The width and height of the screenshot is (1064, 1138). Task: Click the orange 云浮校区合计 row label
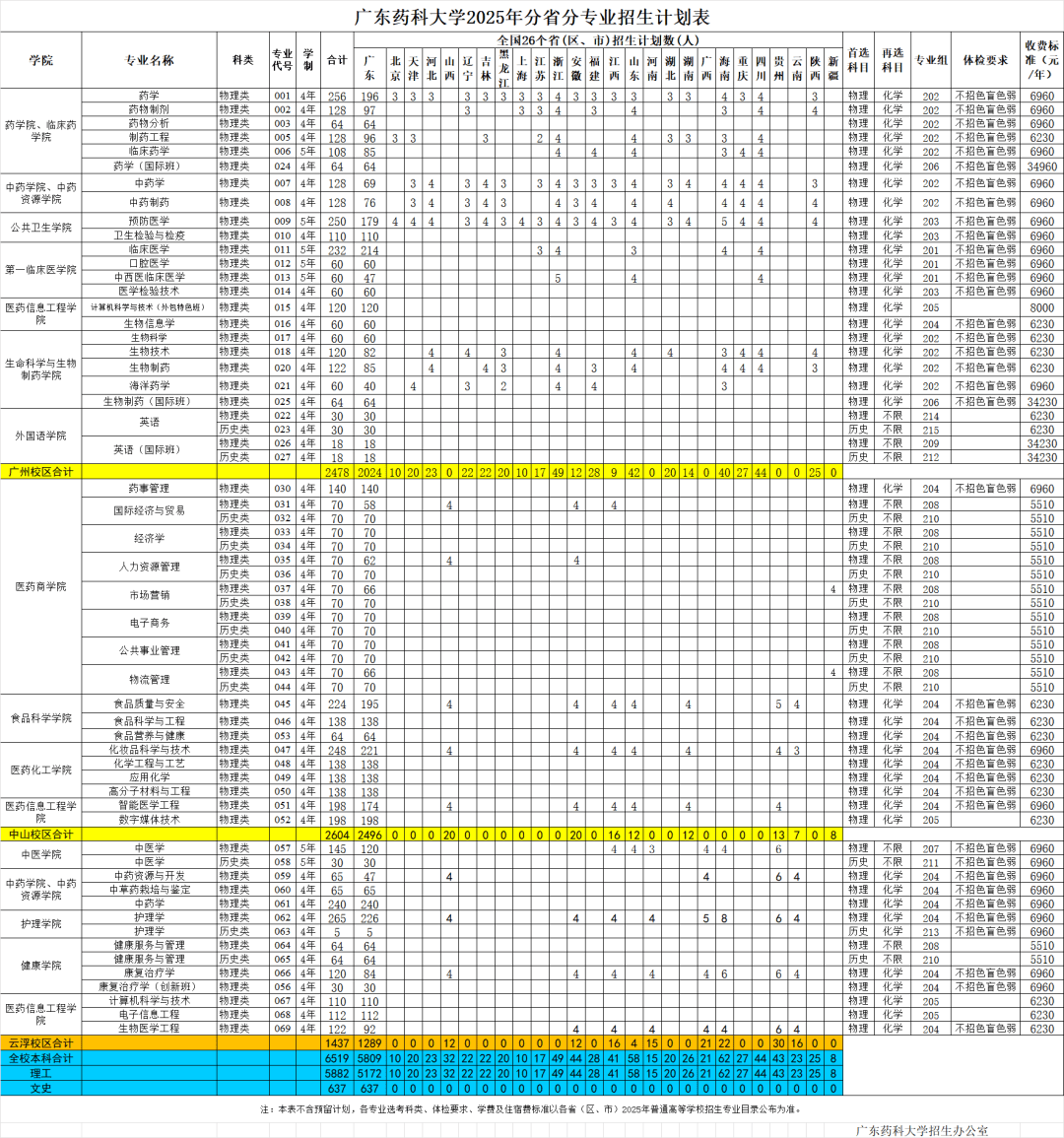(41, 1043)
